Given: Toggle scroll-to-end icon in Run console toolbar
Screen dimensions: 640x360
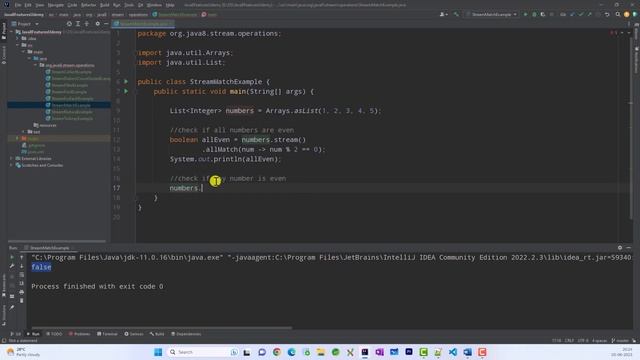Looking at the screenshot, I should 22,283.
